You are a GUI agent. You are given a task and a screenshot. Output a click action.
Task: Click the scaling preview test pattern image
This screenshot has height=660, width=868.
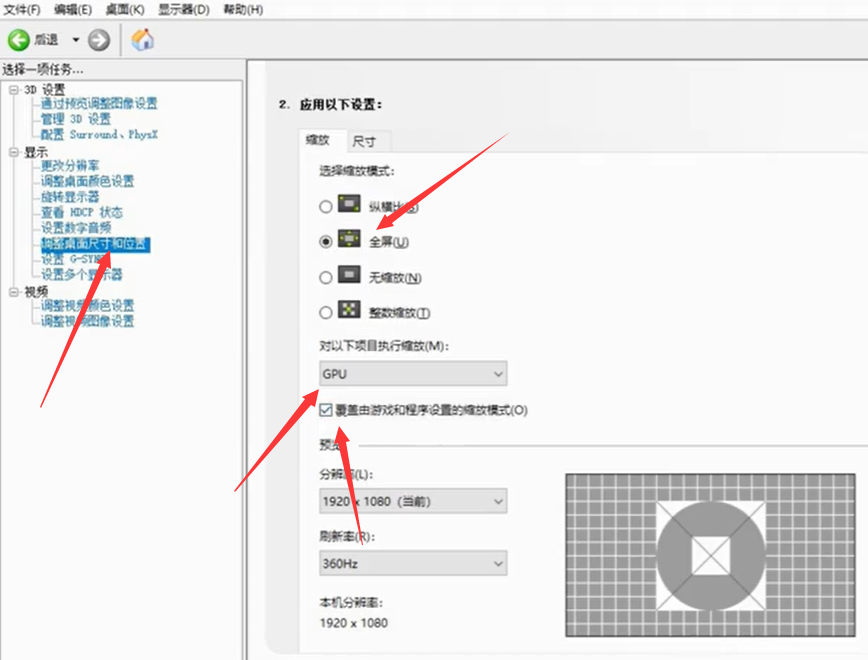click(x=711, y=555)
